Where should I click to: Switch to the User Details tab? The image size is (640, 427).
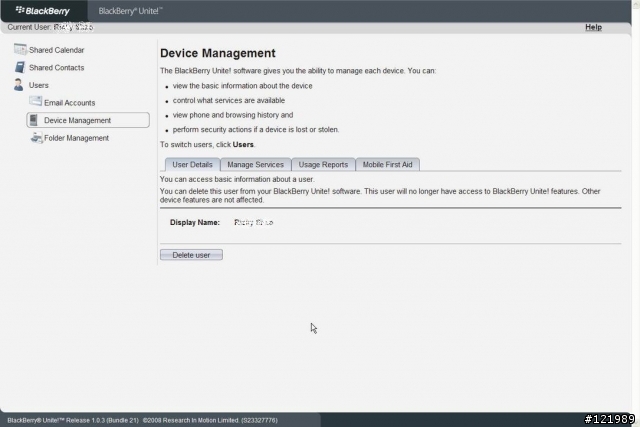pos(192,165)
